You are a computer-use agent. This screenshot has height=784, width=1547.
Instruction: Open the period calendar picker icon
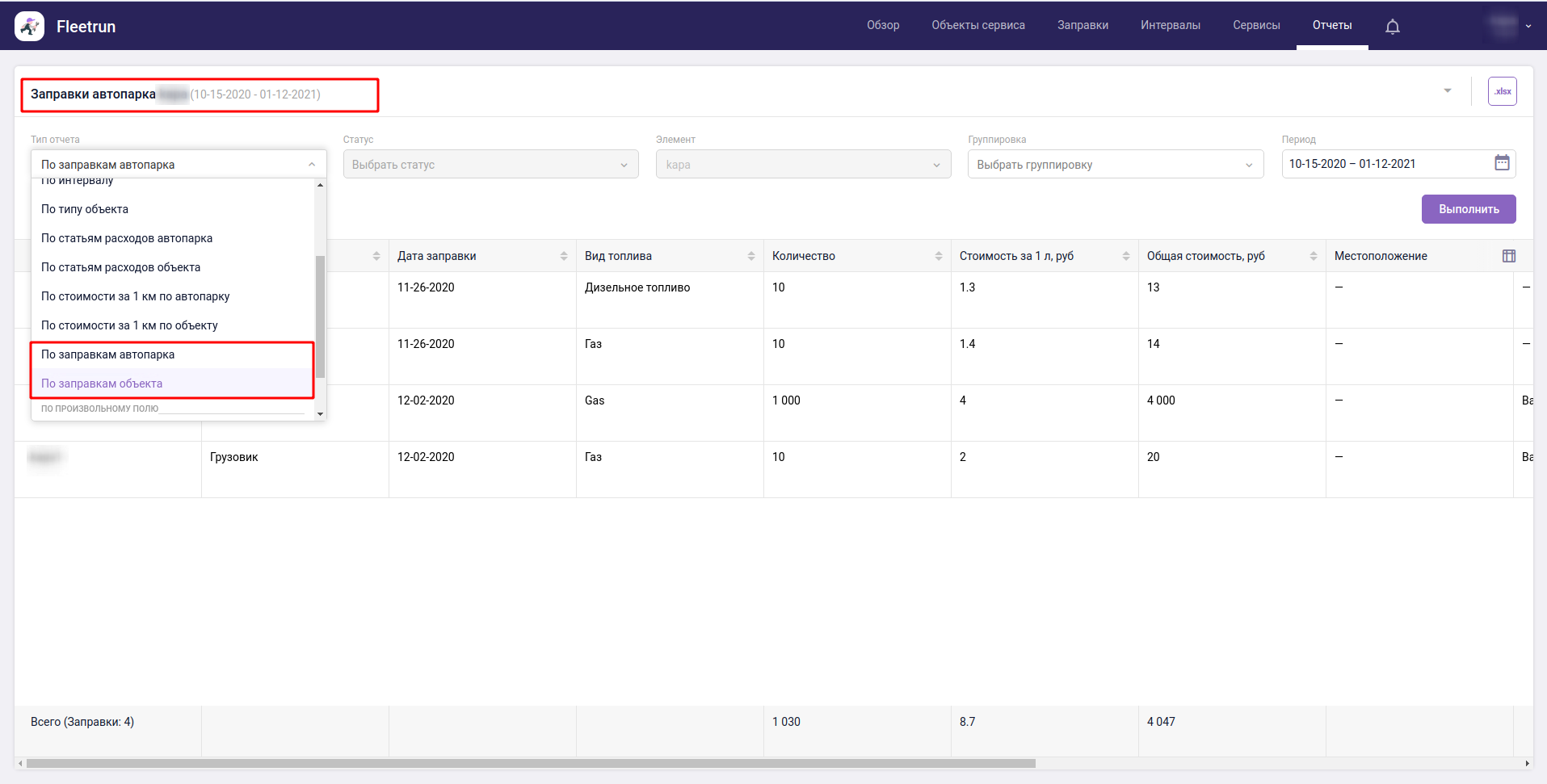(1502, 163)
